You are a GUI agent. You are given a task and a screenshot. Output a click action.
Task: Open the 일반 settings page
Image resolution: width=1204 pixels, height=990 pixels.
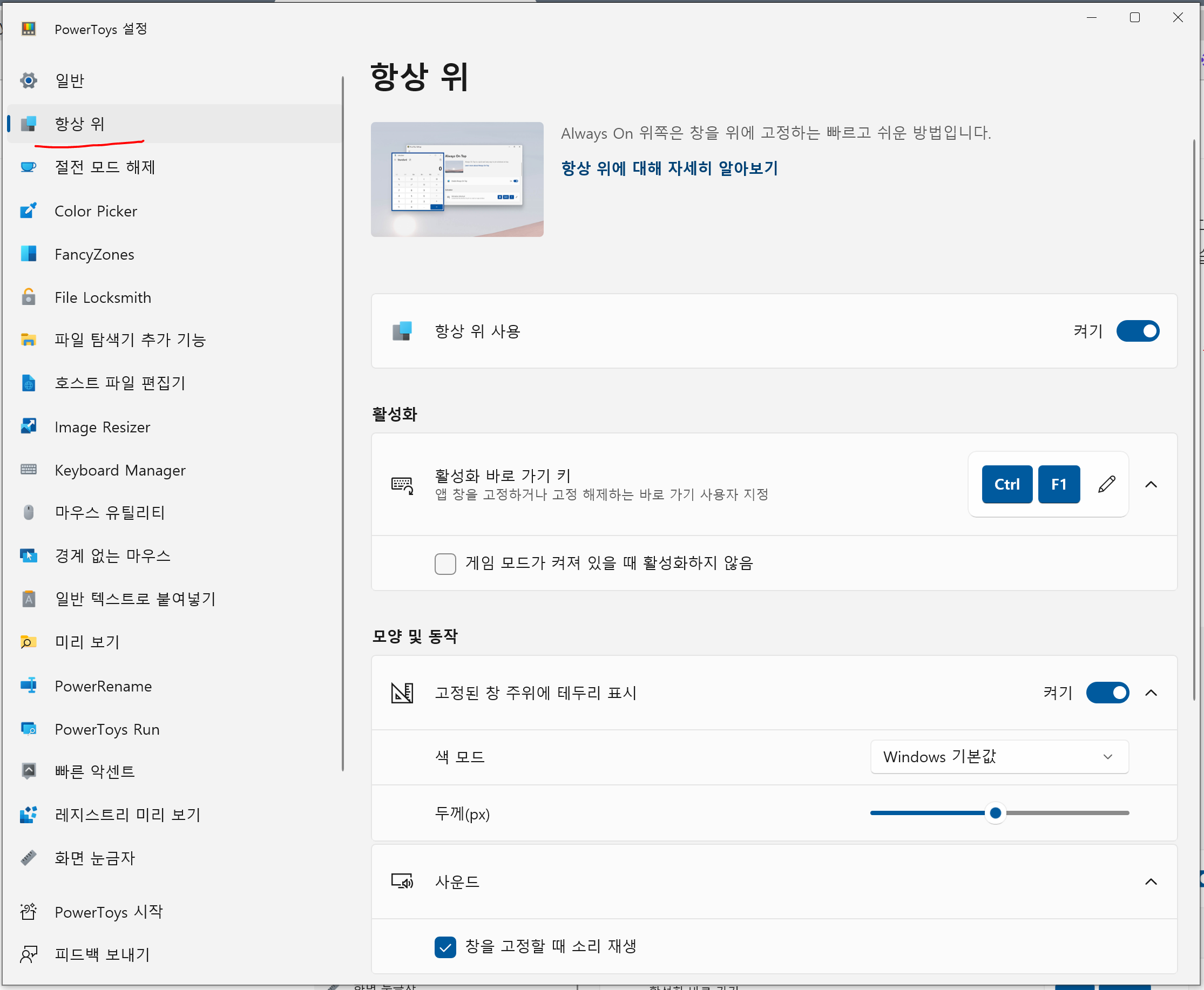[174, 80]
